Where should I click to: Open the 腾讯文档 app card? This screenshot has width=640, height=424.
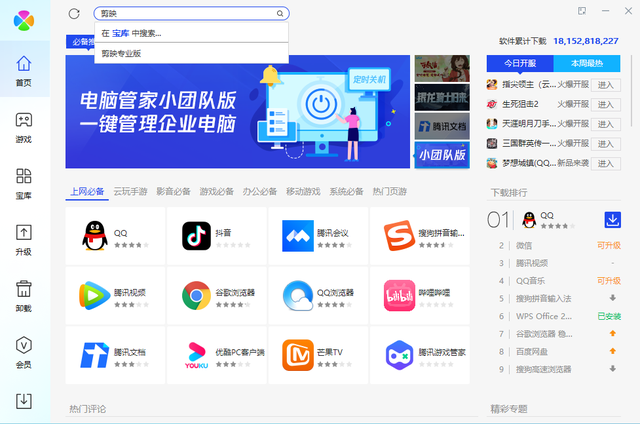(x=116, y=355)
